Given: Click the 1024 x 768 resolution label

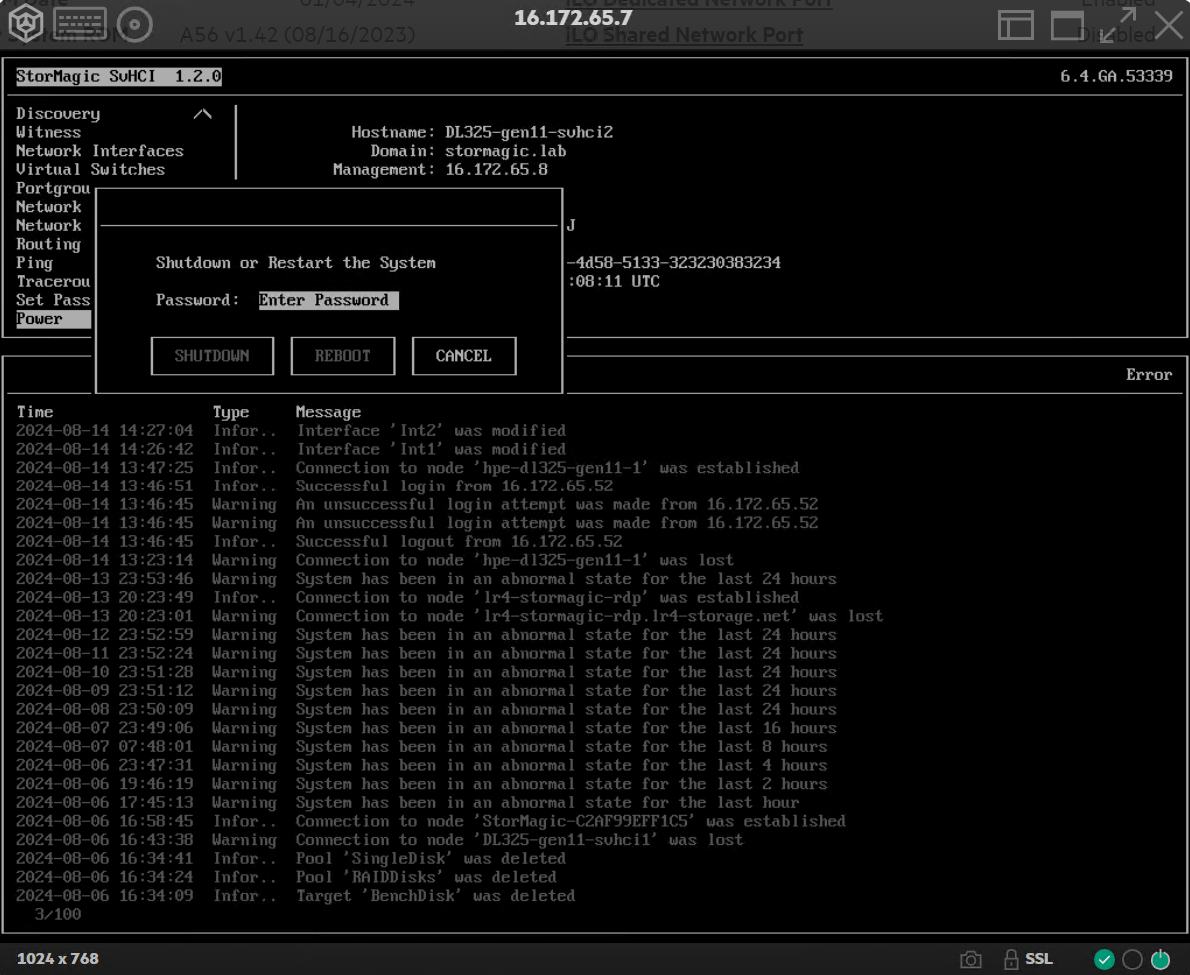Looking at the screenshot, I should pyautogui.click(x=58, y=959).
